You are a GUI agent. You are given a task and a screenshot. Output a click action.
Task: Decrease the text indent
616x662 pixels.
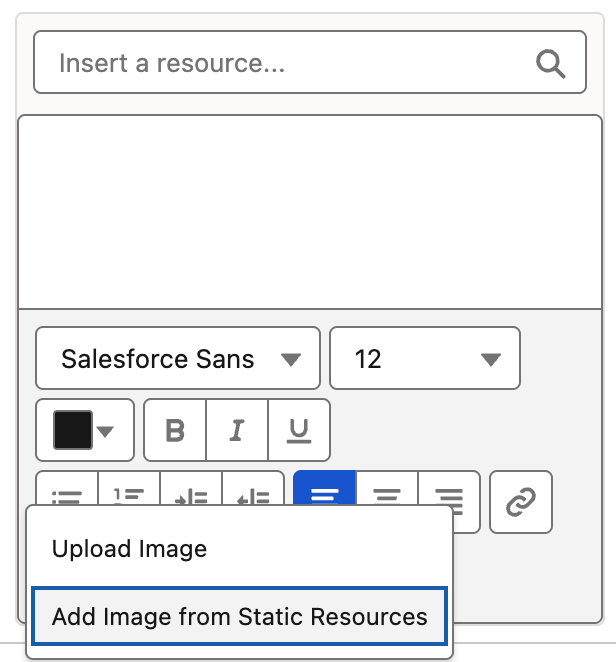[x=253, y=489]
